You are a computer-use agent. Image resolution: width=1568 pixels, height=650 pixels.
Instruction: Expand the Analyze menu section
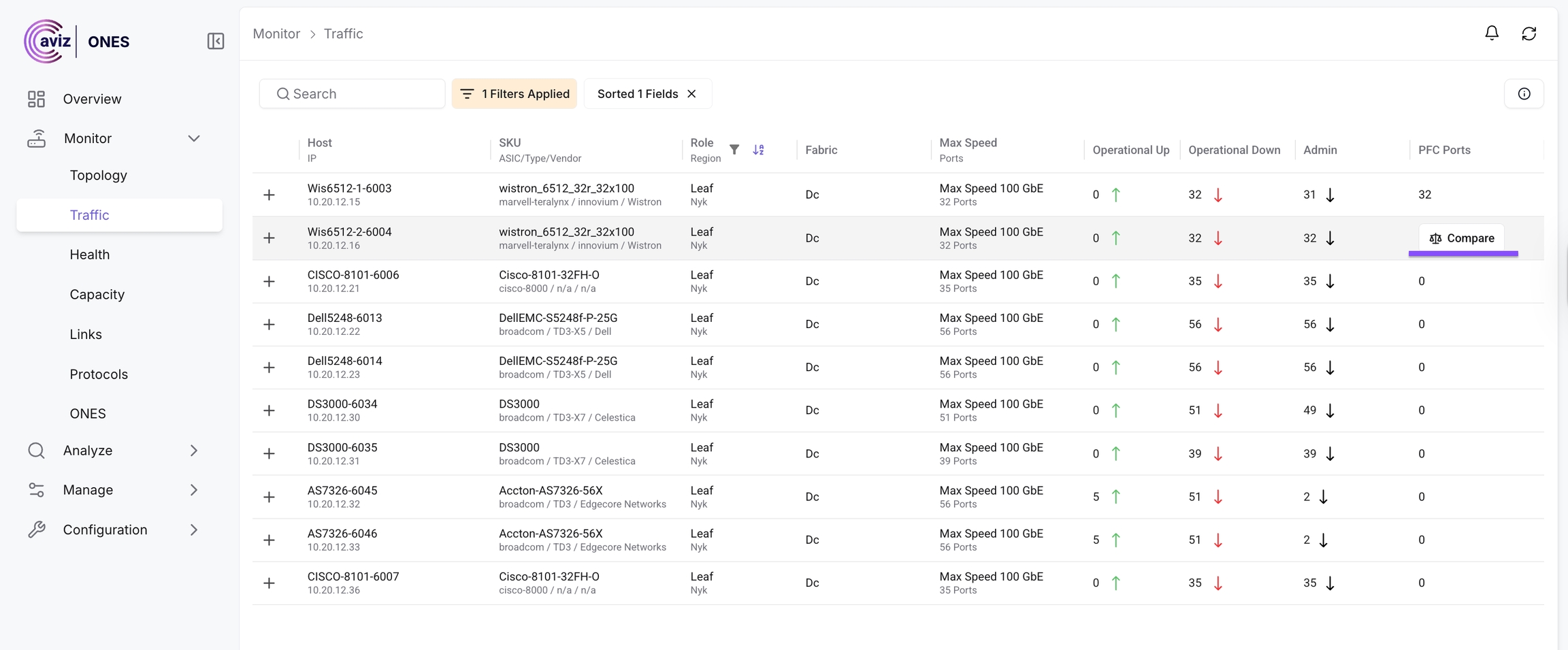pyautogui.click(x=193, y=451)
